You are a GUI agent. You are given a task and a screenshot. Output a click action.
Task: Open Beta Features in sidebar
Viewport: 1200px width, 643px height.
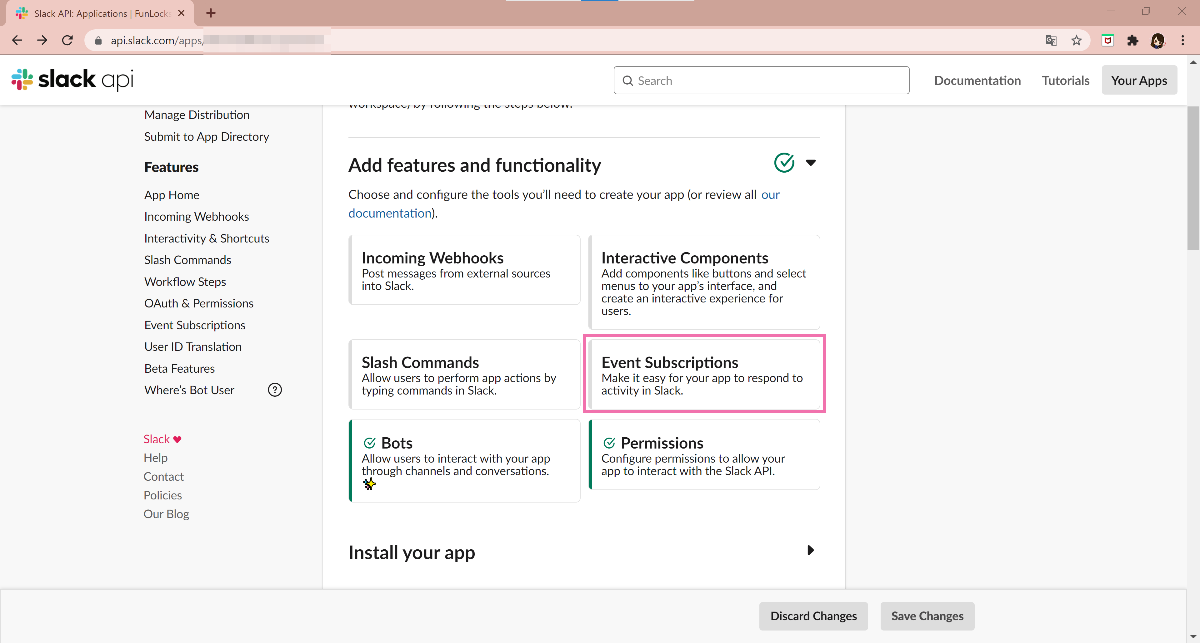[179, 369]
